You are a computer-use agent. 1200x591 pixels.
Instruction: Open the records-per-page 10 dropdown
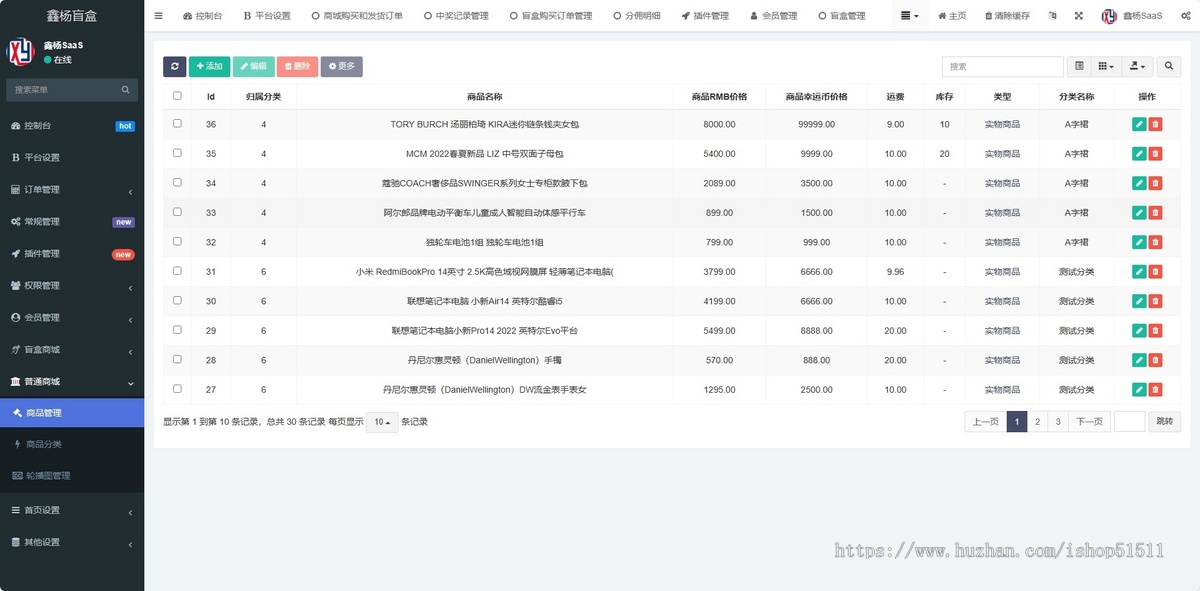click(x=382, y=422)
